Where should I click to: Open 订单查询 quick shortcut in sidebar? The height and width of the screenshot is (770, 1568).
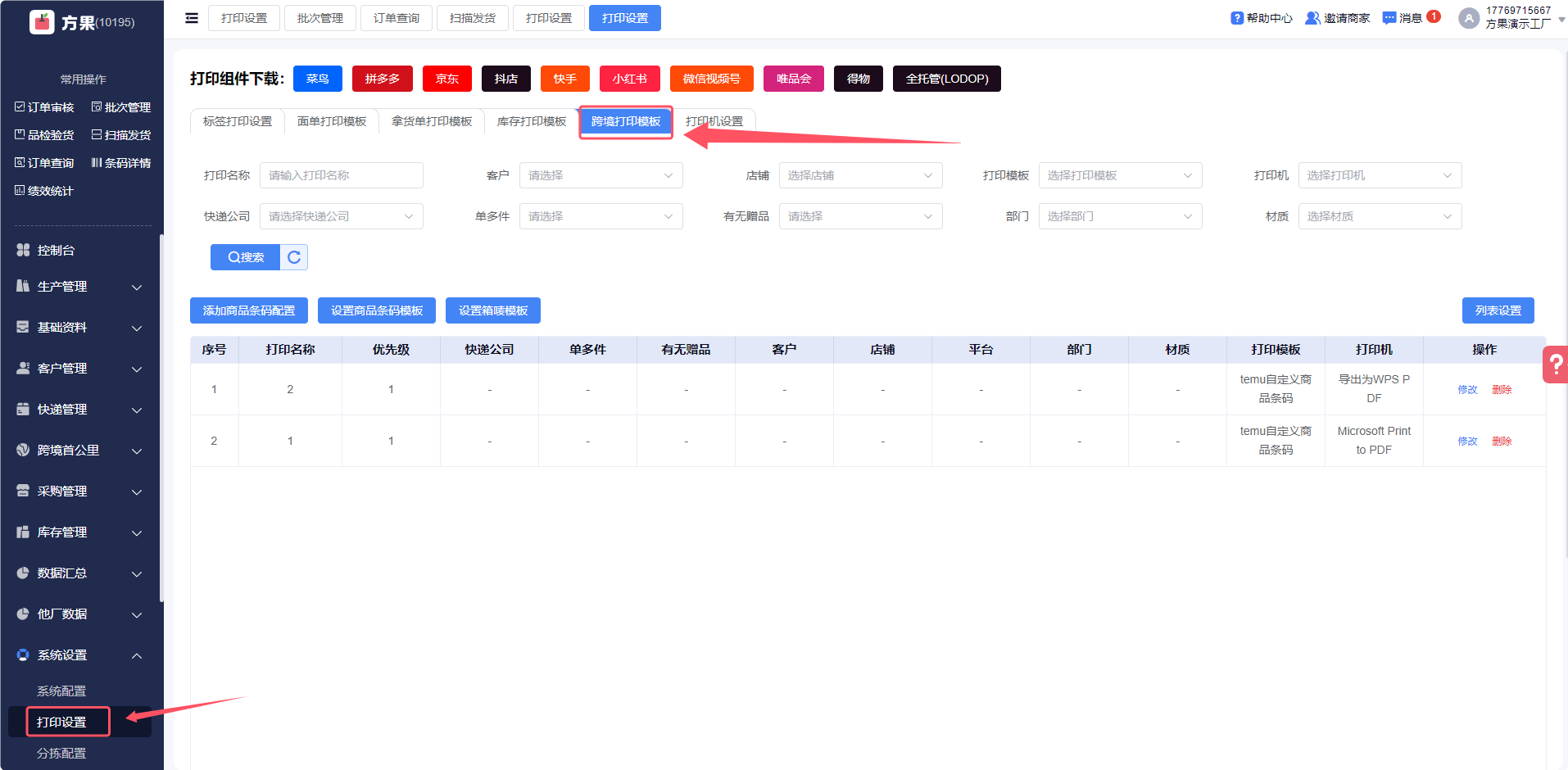pyautogui.click(x=44, y=163)
